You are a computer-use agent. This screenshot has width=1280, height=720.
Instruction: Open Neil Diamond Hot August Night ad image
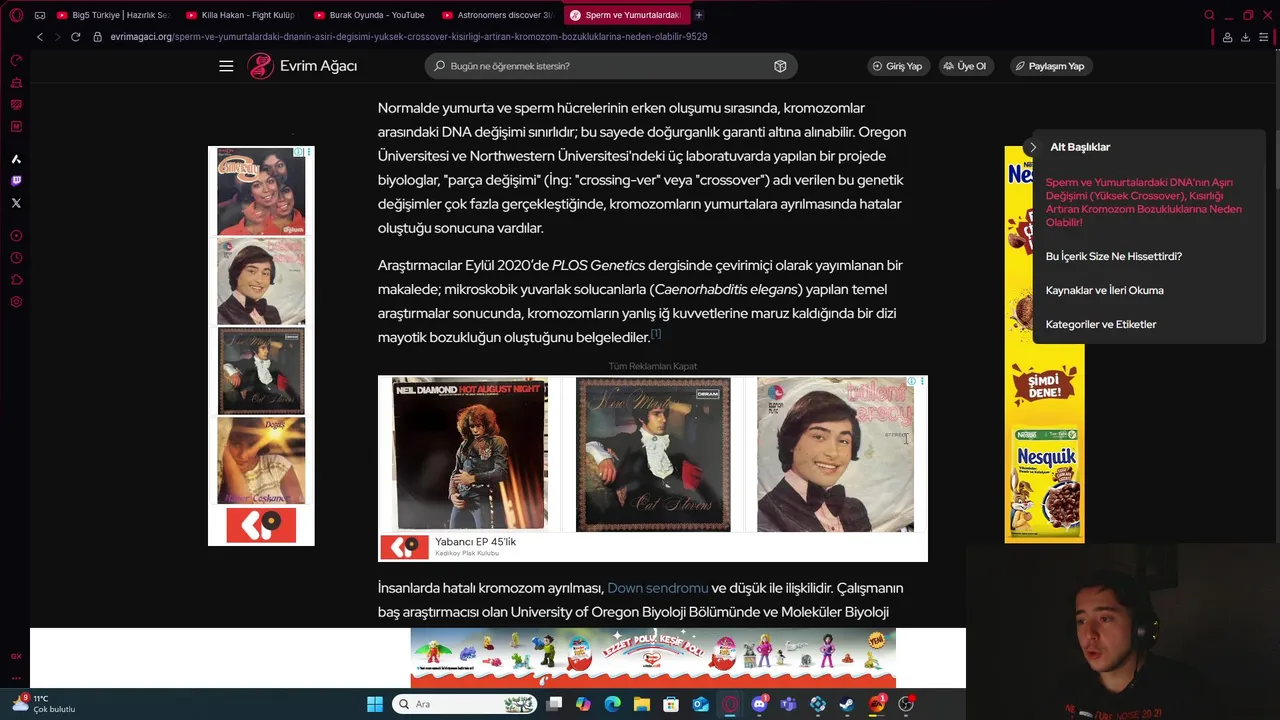pos(470,454)
